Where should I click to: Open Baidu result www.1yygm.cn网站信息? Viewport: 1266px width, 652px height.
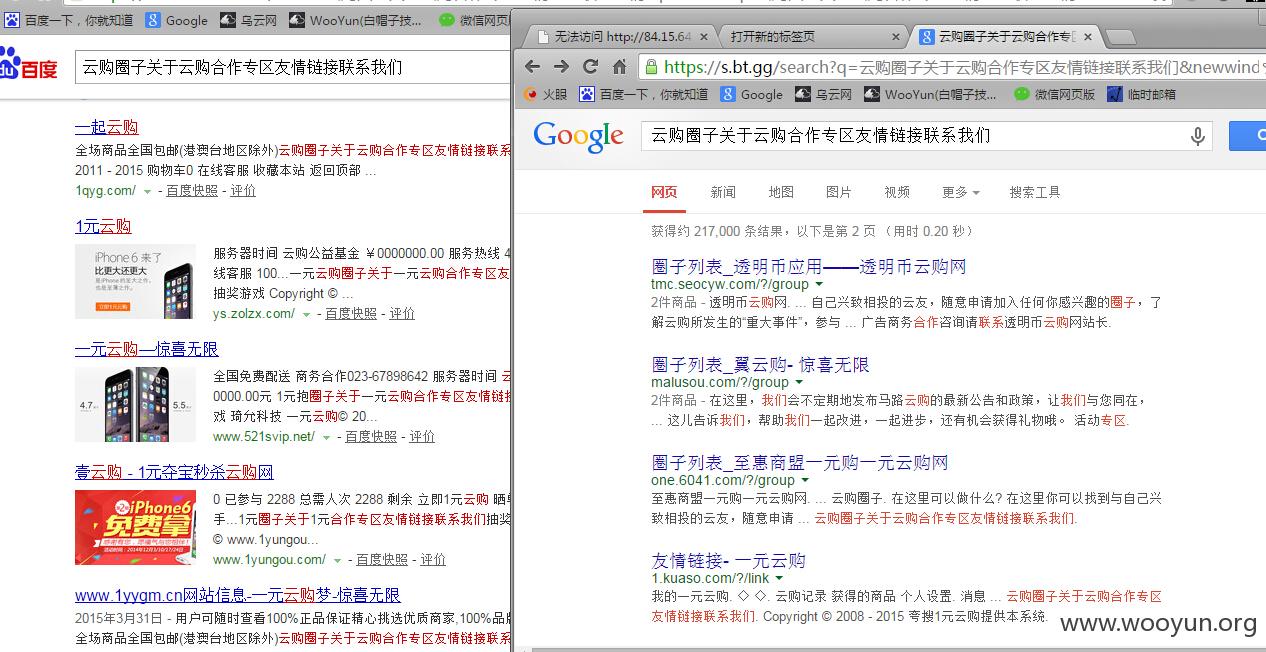tap(238, 595)
